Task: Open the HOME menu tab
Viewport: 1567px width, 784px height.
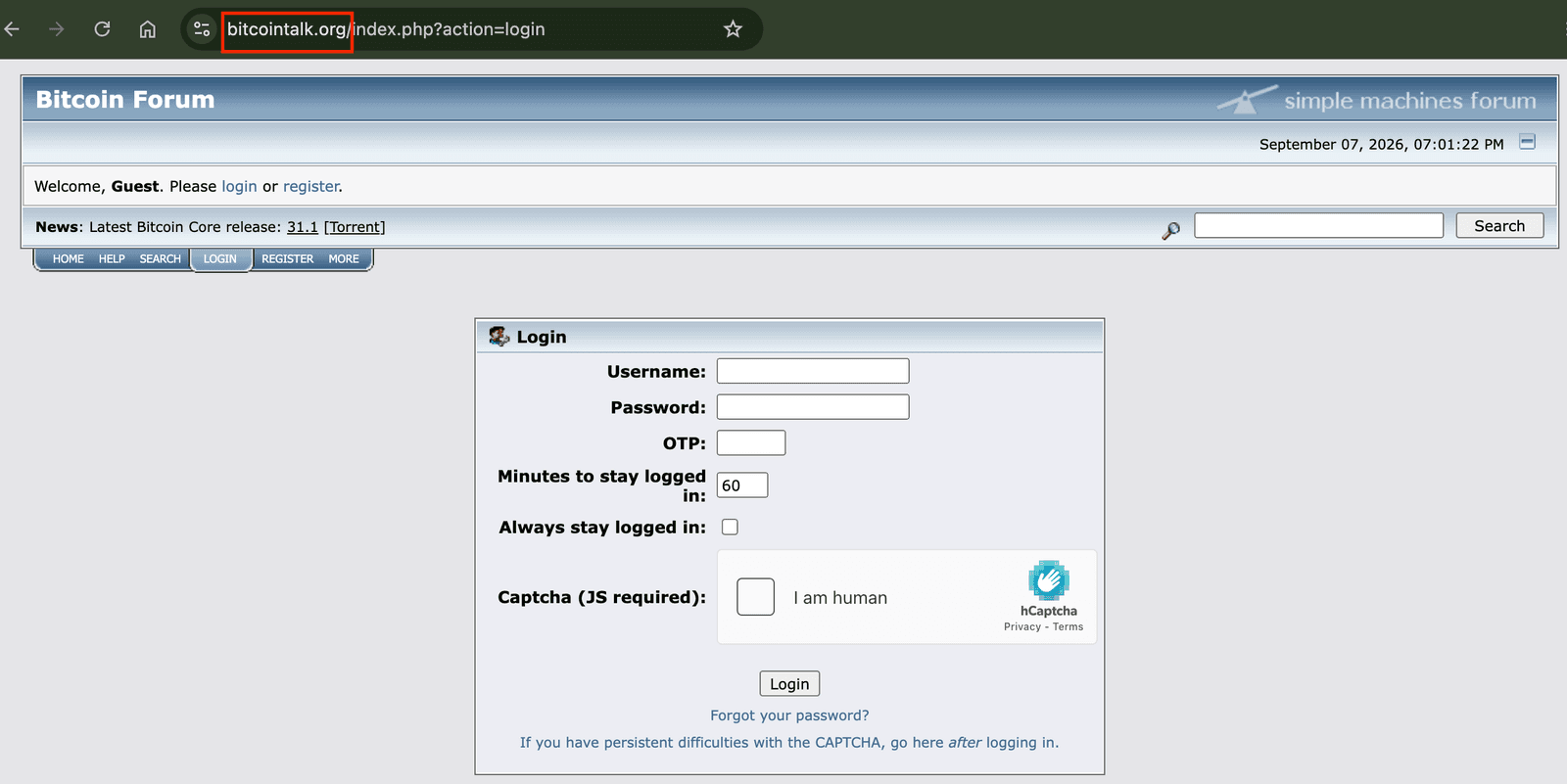Action: pyautogui.click(x=69, y=259)
